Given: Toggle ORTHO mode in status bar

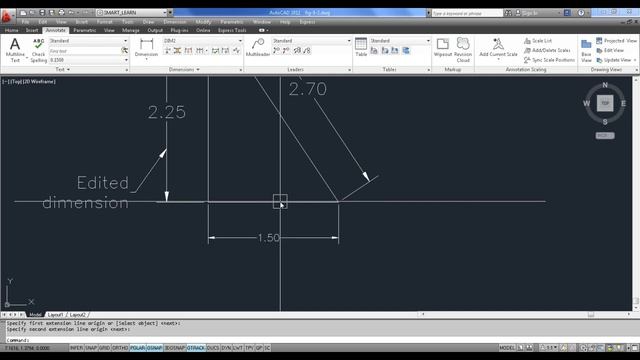Looking at the screenshot, I should click(120, 348).
